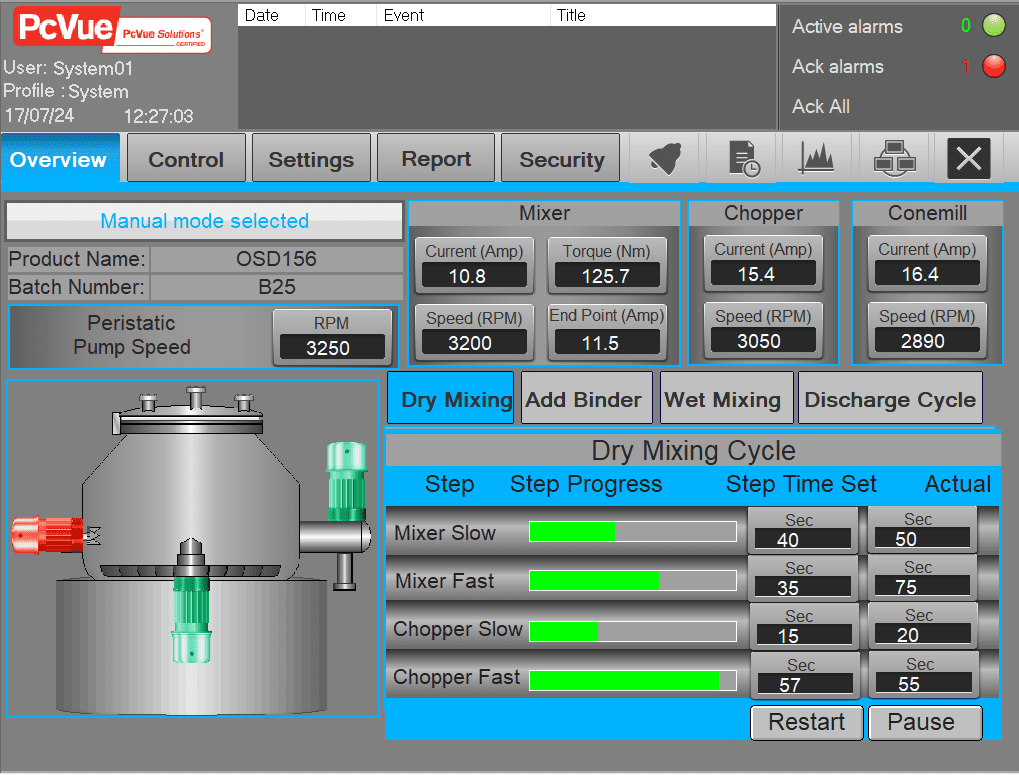Click the green Active alarms indicator
This screenshot has width=1019, height=775.
[993, 27]
